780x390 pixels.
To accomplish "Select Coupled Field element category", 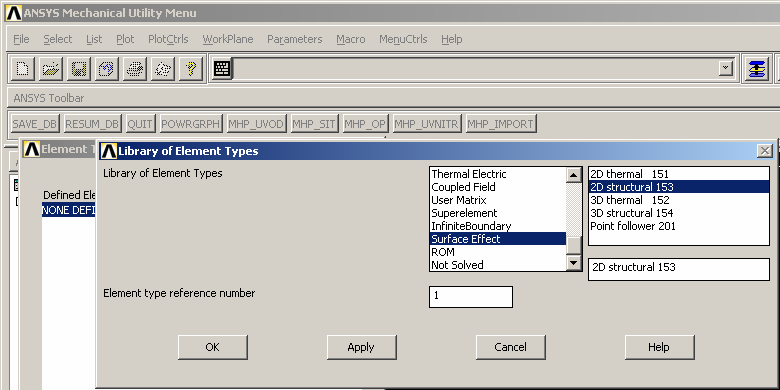I will tap(497, 187).
